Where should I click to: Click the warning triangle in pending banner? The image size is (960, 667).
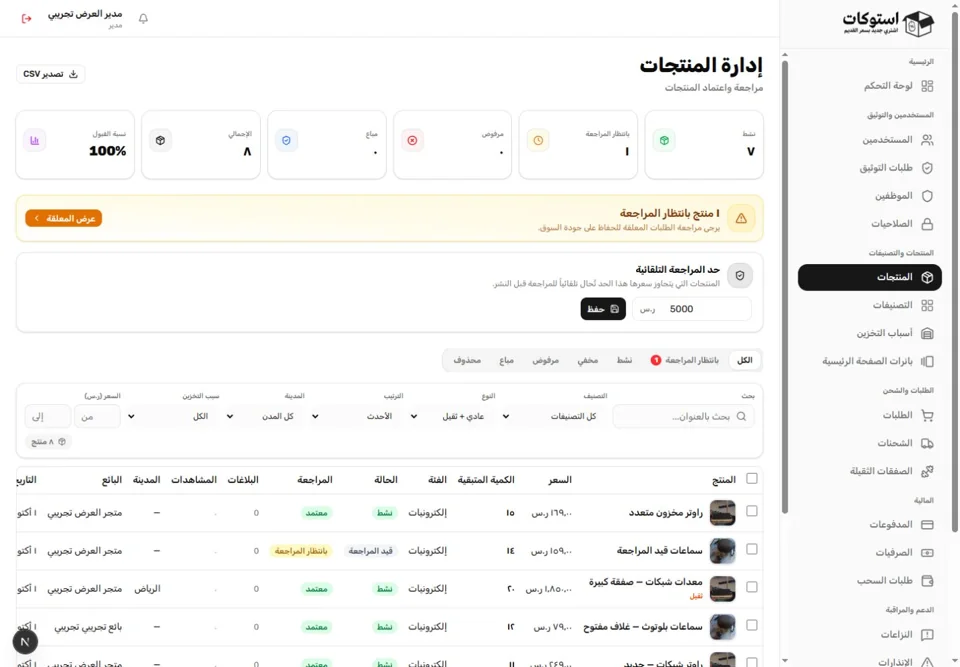[x=741, y=218]
